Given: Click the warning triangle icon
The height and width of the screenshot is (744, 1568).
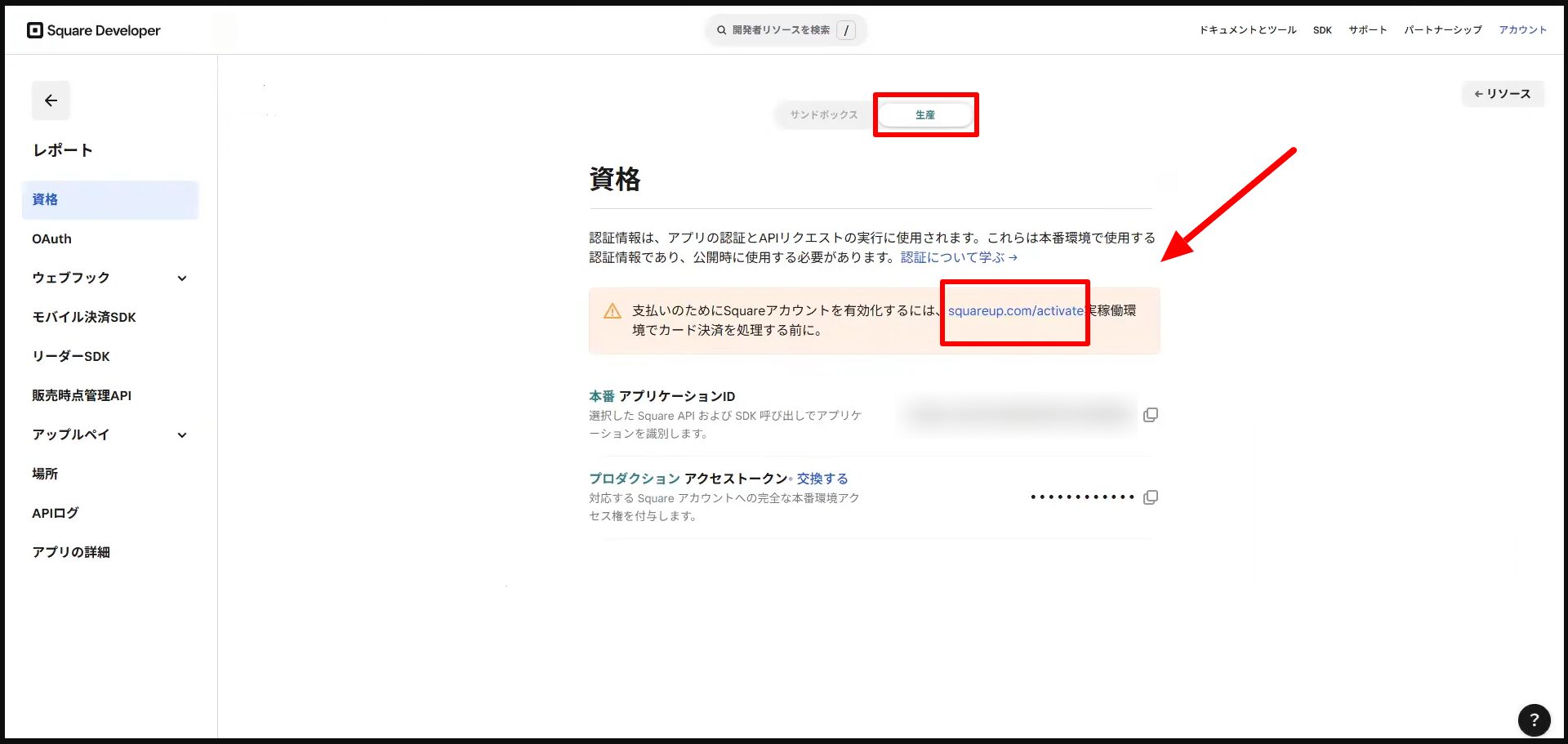Looking at the screenshot, I should pyautogui.click(x=612, y=311).
